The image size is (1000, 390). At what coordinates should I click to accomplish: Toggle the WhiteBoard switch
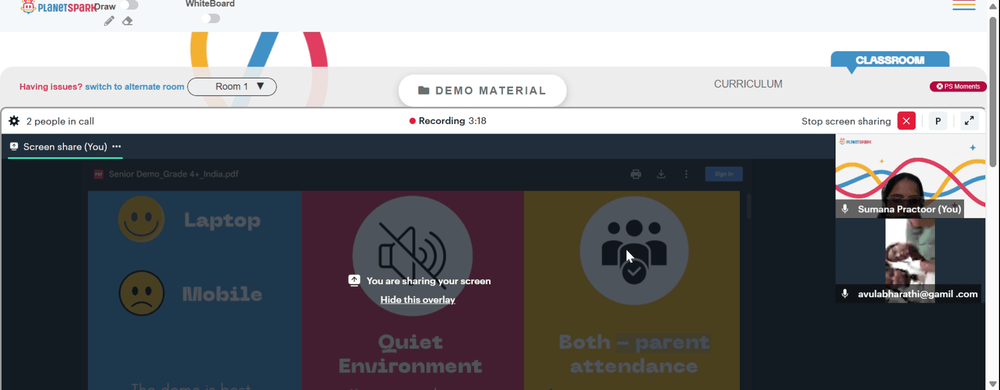coord(210,18)
